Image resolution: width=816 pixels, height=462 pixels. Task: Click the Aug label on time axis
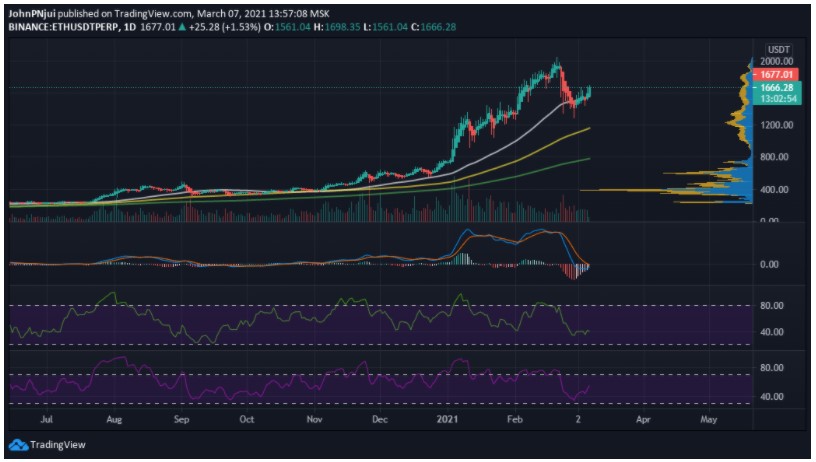click(x=114, y=419)
